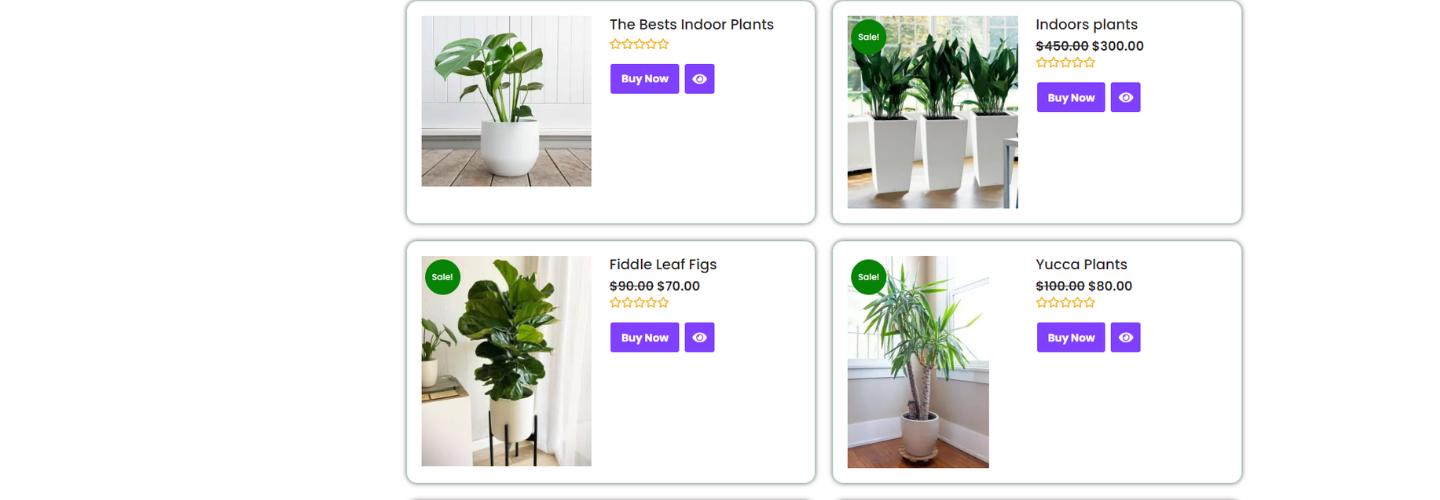Click Sale badge on Indoors plants image
This screenshot has height=500, width=1440.
(x=868, y=37)
